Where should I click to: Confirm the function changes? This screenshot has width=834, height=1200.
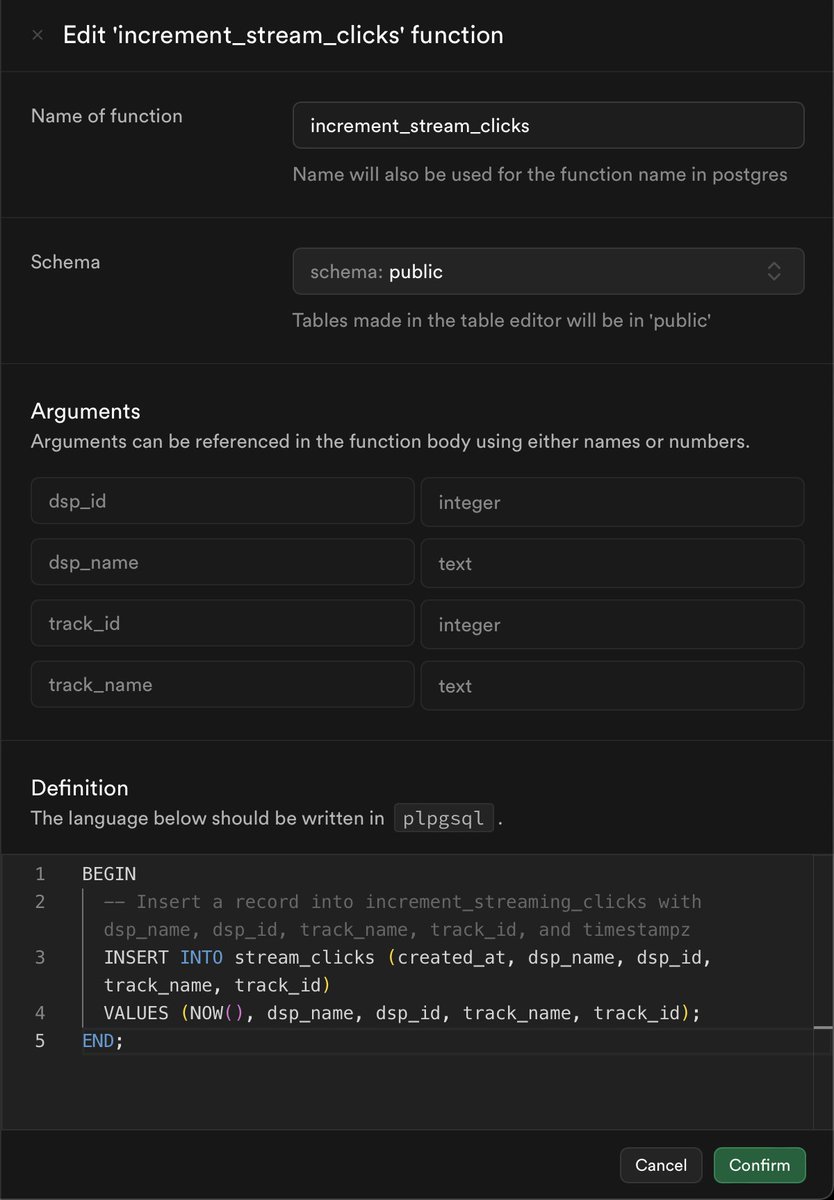pyautogui.click(x=759, y=1165)
